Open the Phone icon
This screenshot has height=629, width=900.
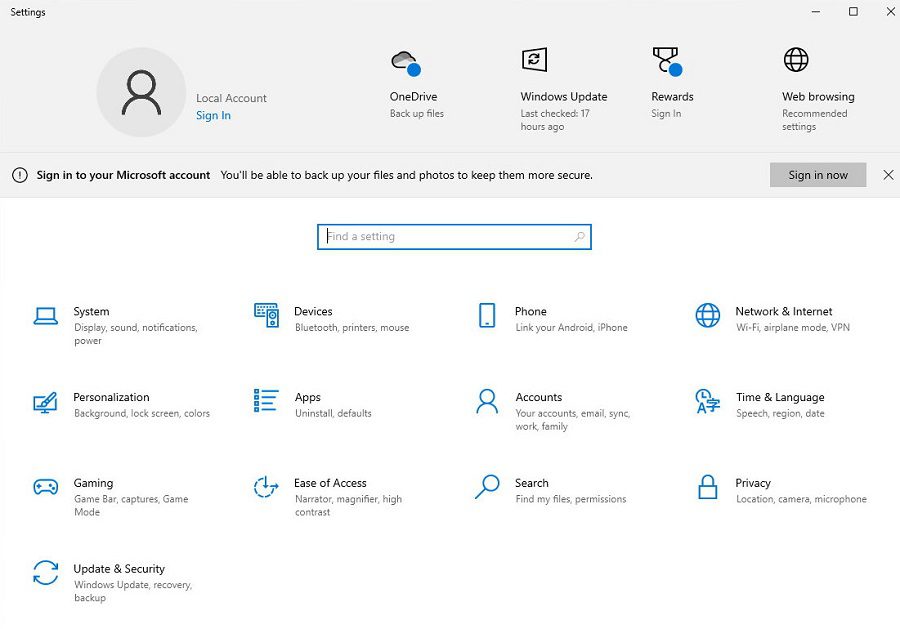click(487, 315)
